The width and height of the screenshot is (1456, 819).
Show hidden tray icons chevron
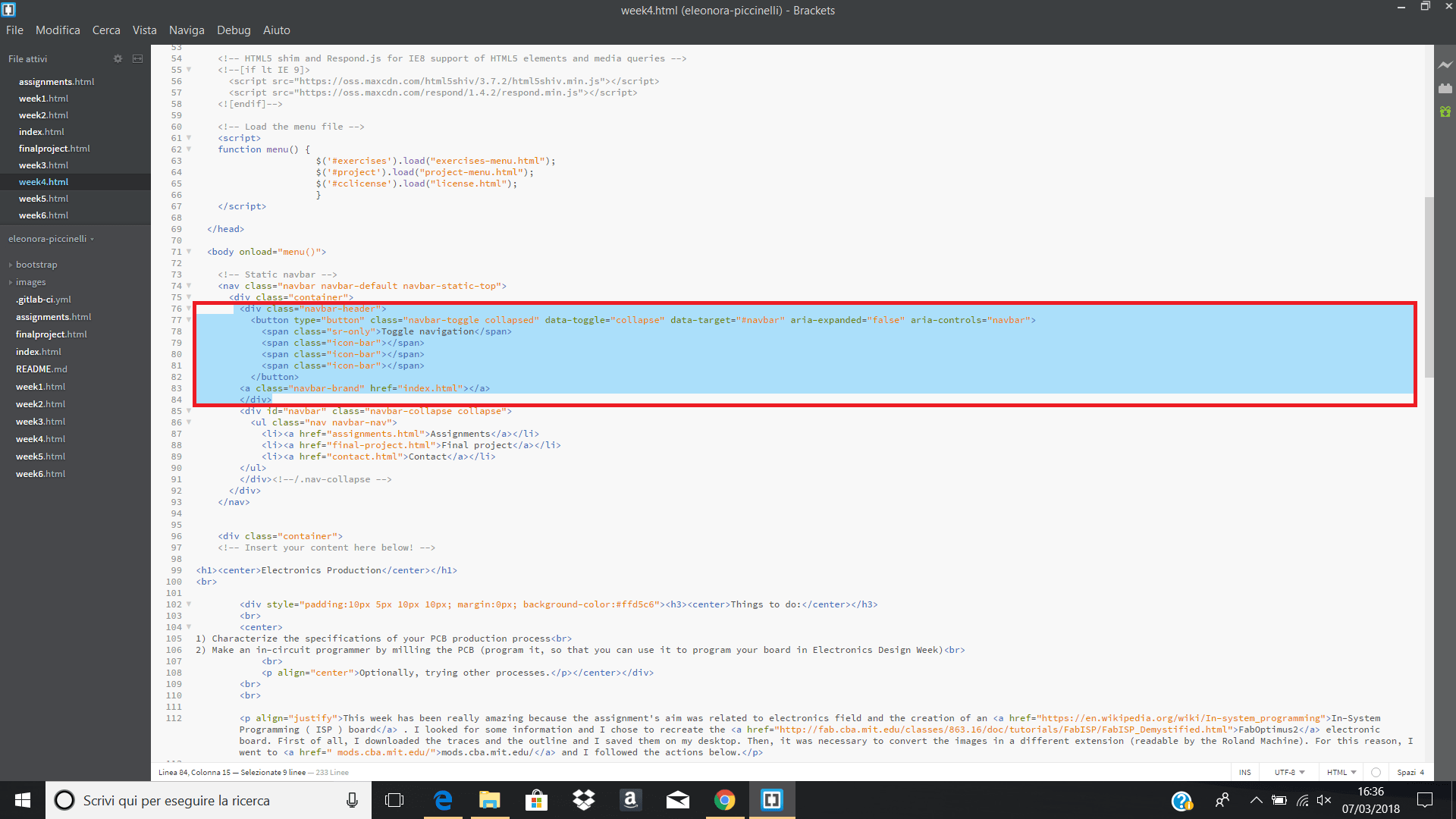click(1256, 800)
